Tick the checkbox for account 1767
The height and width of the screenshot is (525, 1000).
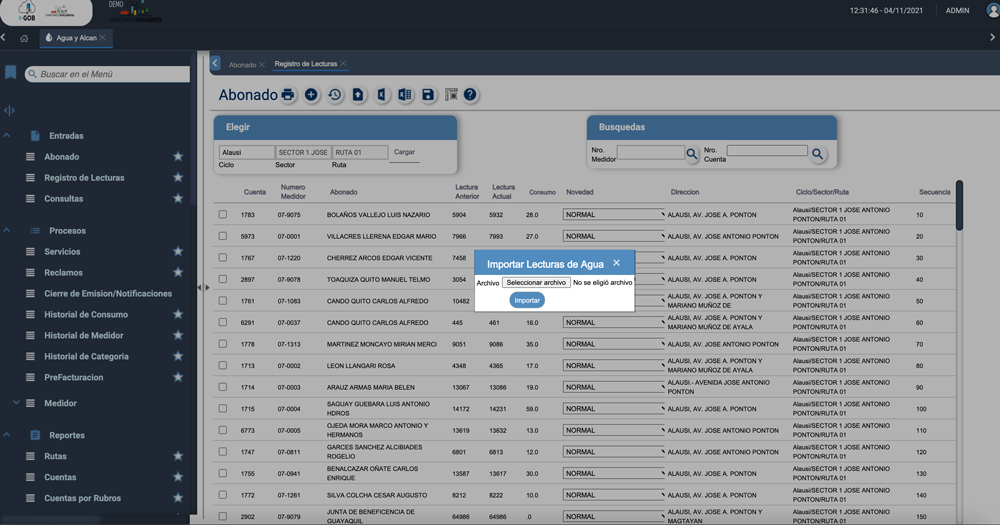coord(223,258)
